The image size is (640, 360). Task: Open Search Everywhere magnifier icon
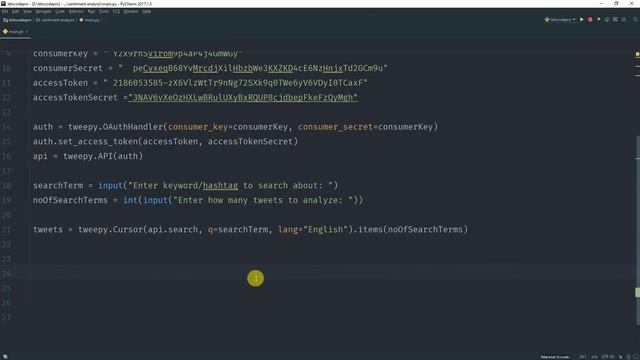pyautogui.click(x=635, y=20)
